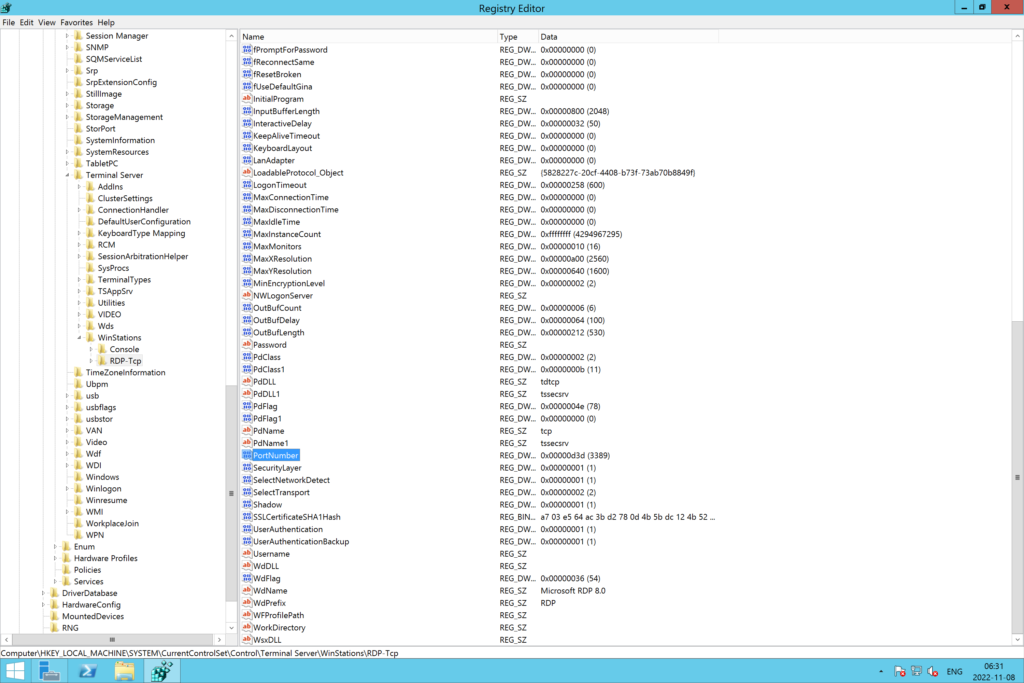Collapse the Terminal Server key
This screenshot has height=683, width=1024.
(x=65, y=174)
